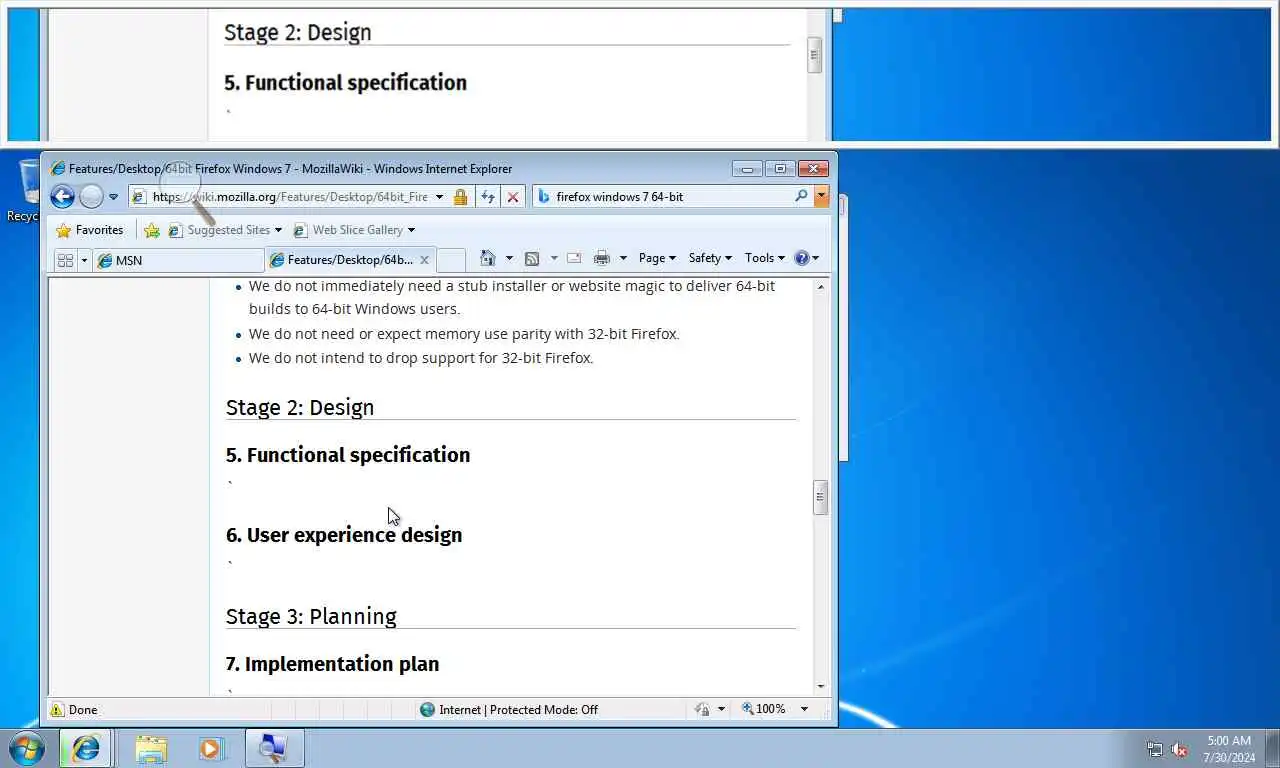Show Quick Tabs thumbnail view

coord(66,260)
